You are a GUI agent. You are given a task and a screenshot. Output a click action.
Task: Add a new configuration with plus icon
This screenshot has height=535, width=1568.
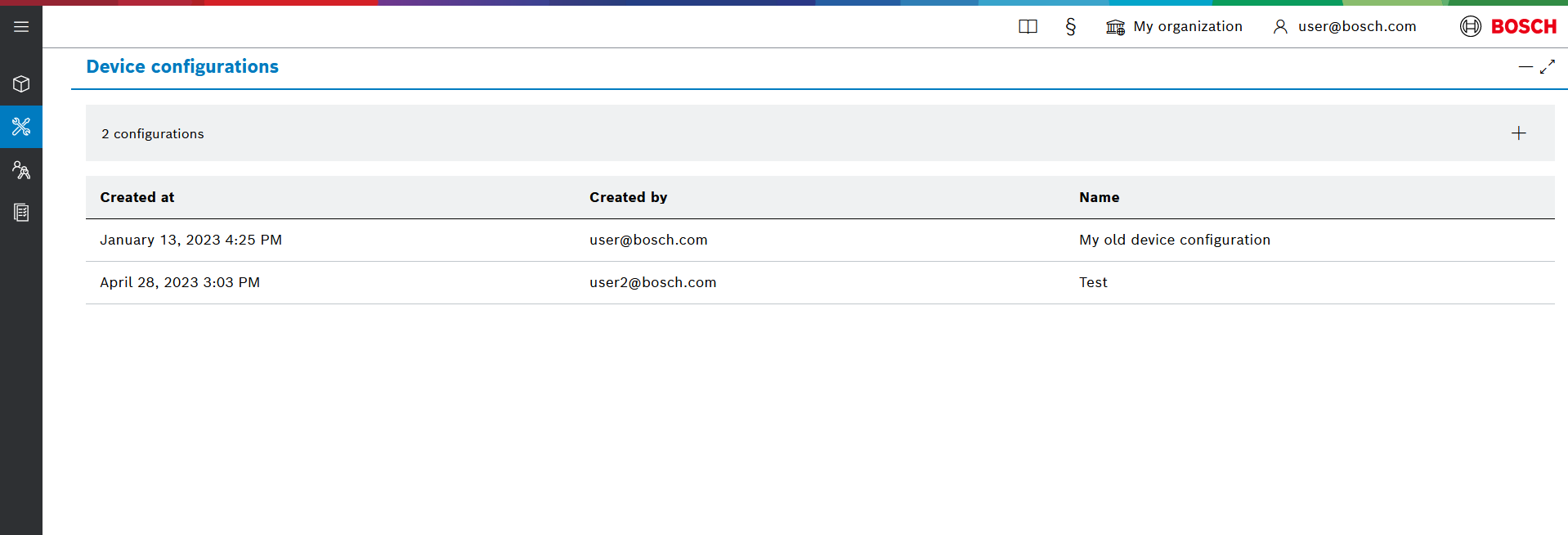(x=1518, y=133)
